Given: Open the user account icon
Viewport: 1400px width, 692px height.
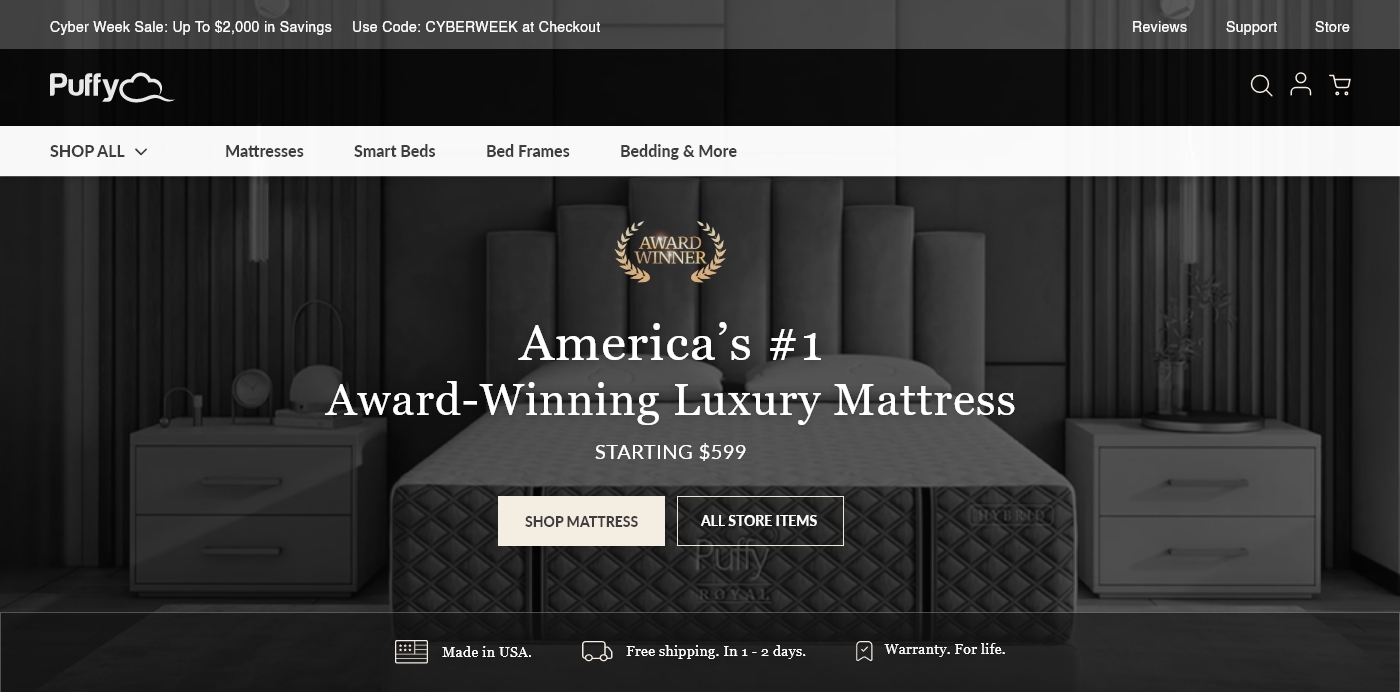Looking at the screenshot, I should 1300,84.
